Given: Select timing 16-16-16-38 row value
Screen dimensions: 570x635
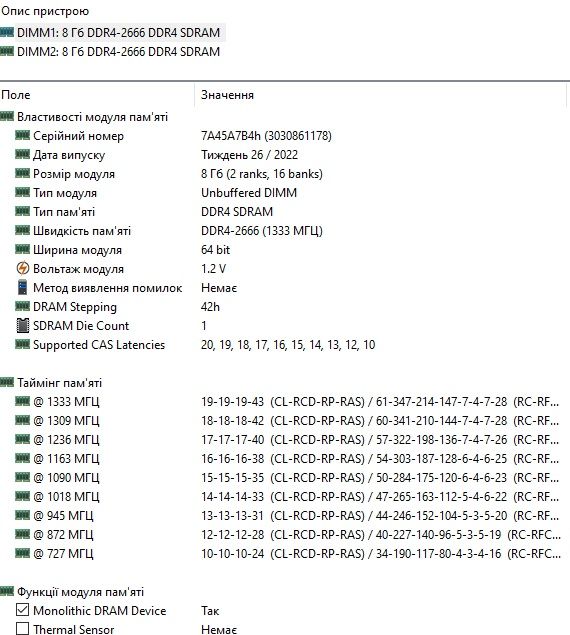Looking at the screenshot, I should tap(380, 459).
